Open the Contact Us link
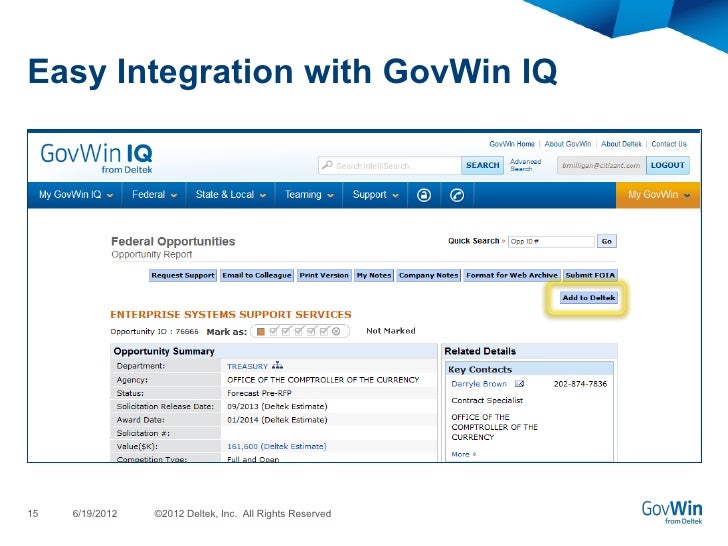The width and height of the screenshot is (728, 546). [x=669, y=144]
